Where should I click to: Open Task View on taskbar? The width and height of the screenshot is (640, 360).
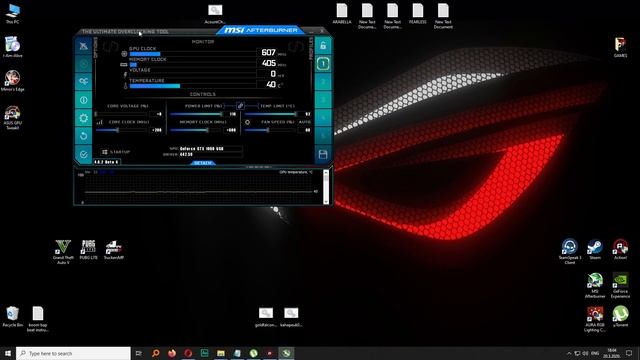pyautogui.click(x=139, y=353)
